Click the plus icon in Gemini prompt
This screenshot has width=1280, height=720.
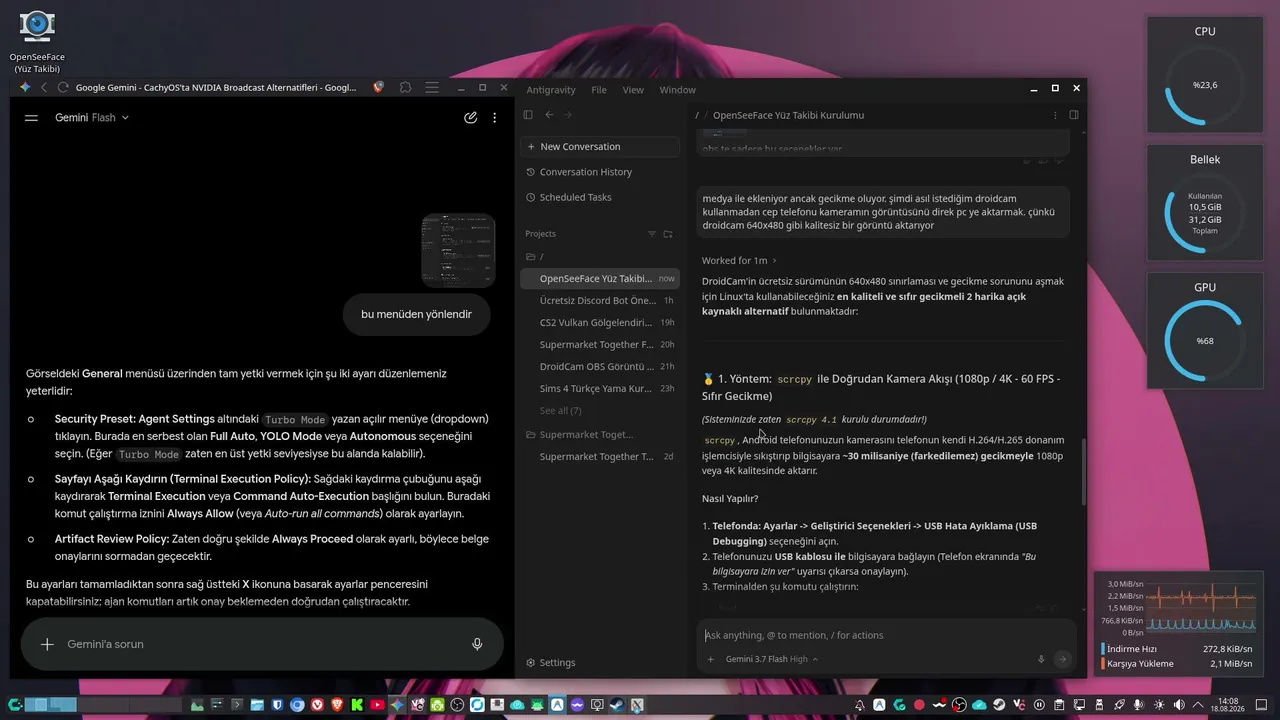coord(47,644)
